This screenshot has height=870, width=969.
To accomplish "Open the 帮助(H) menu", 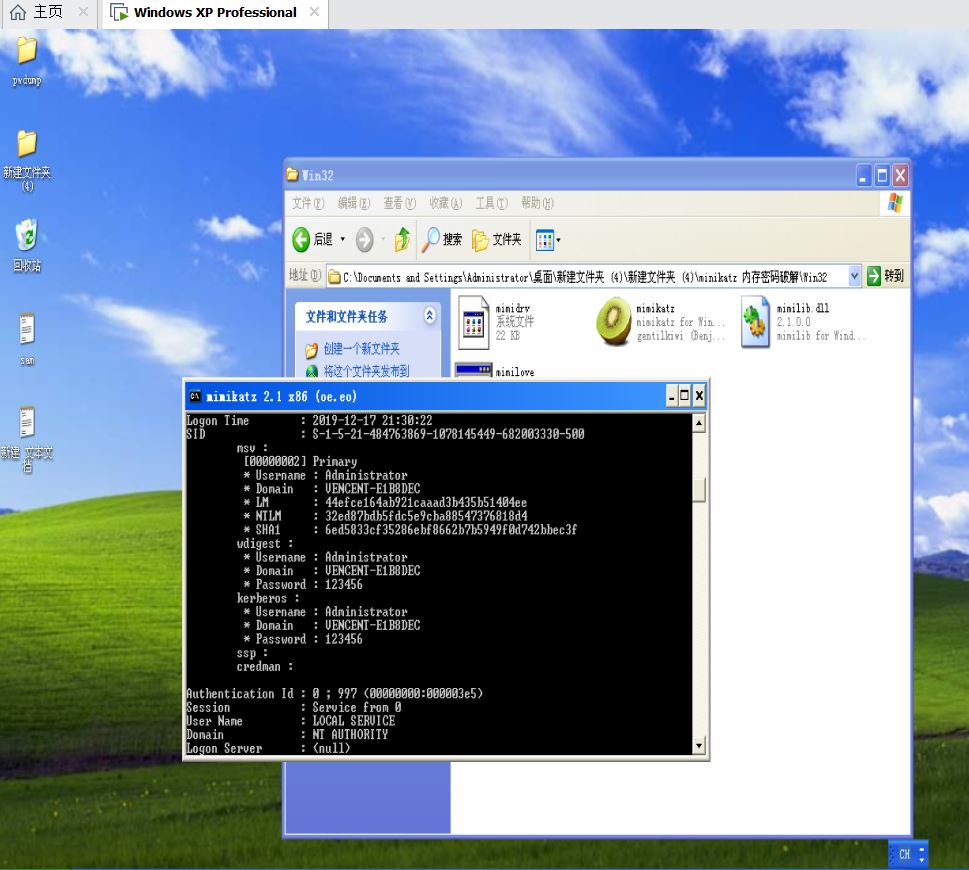I will [537, 203].
